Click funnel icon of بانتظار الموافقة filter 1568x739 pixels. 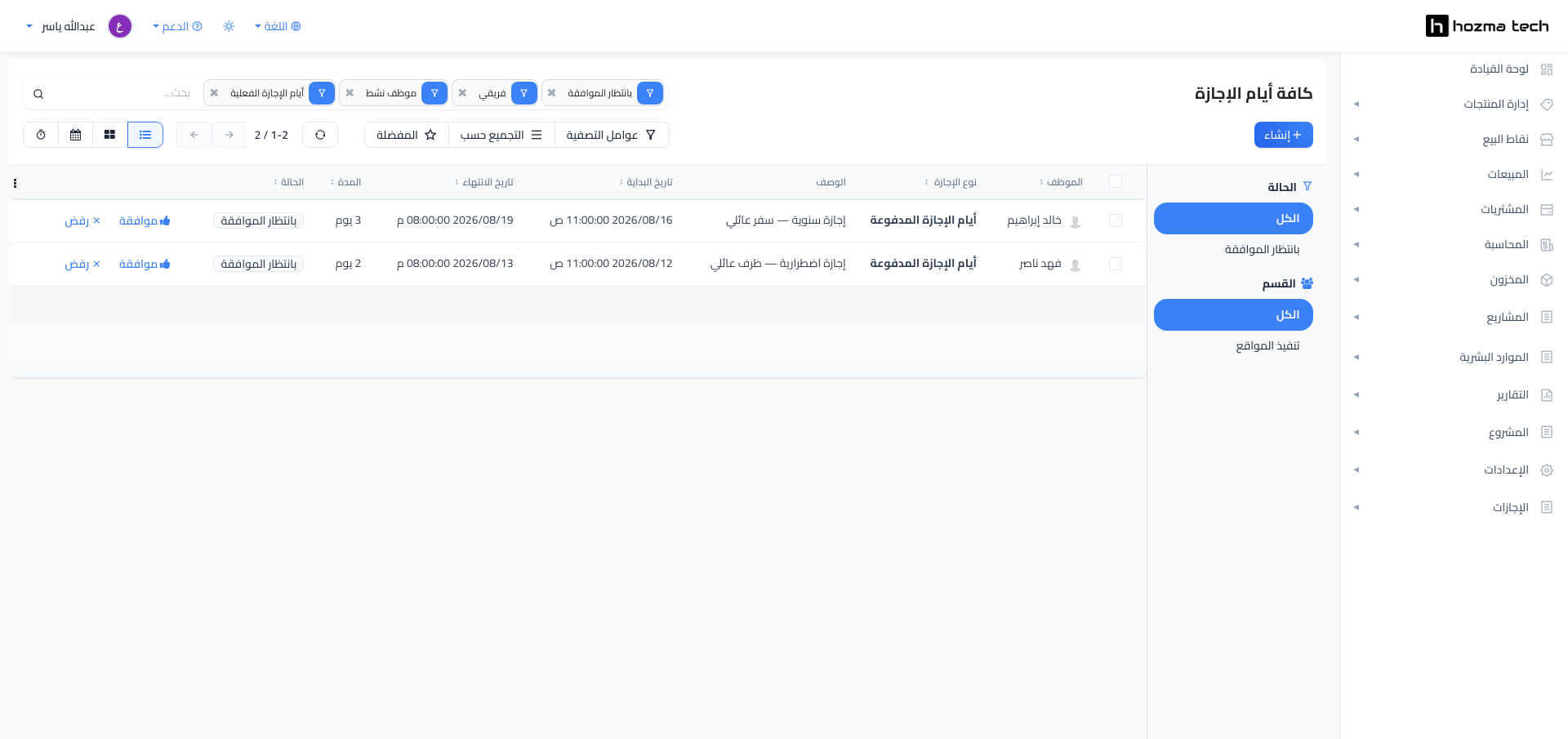[650, 93]
